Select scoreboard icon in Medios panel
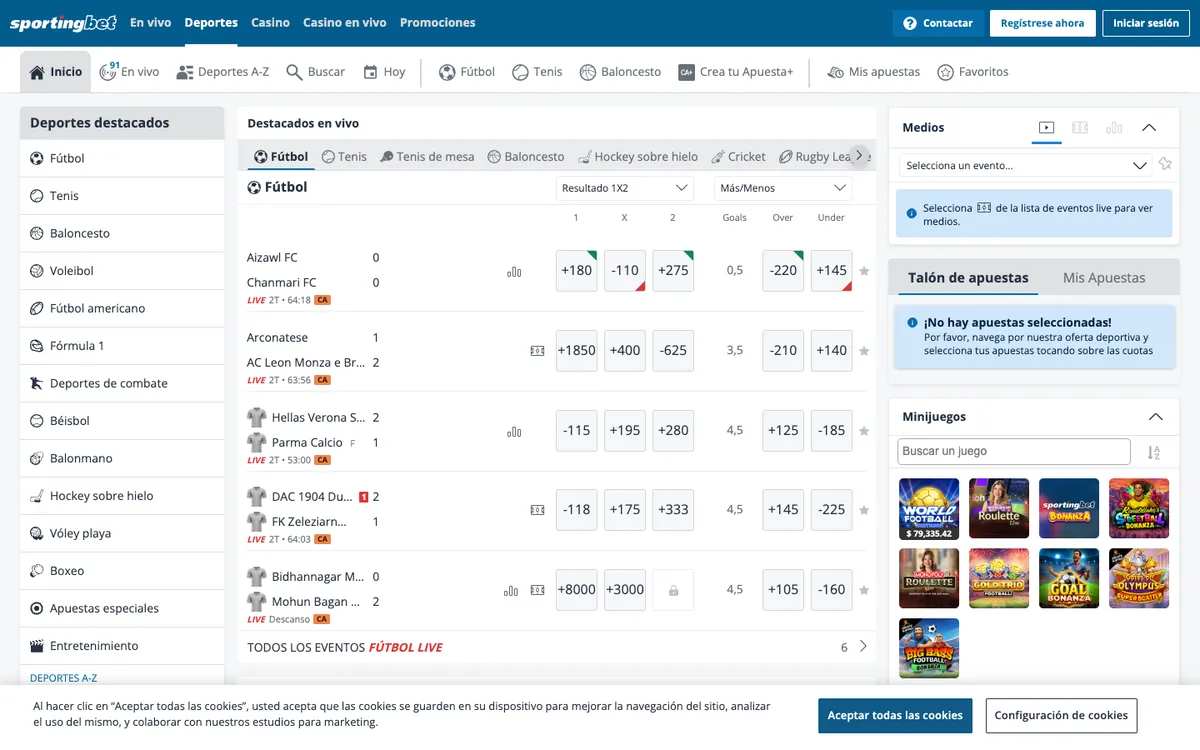The height and width of the screenshot is (750, 1200). point(1080,128)
